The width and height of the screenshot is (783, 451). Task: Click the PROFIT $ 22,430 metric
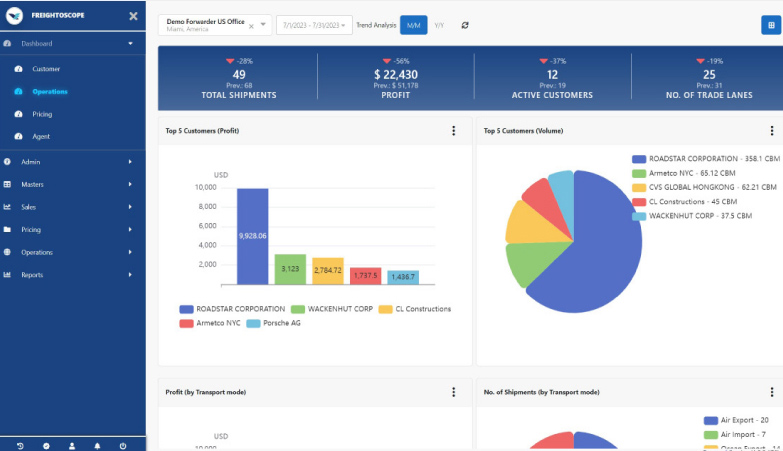(x=395, y=77)
